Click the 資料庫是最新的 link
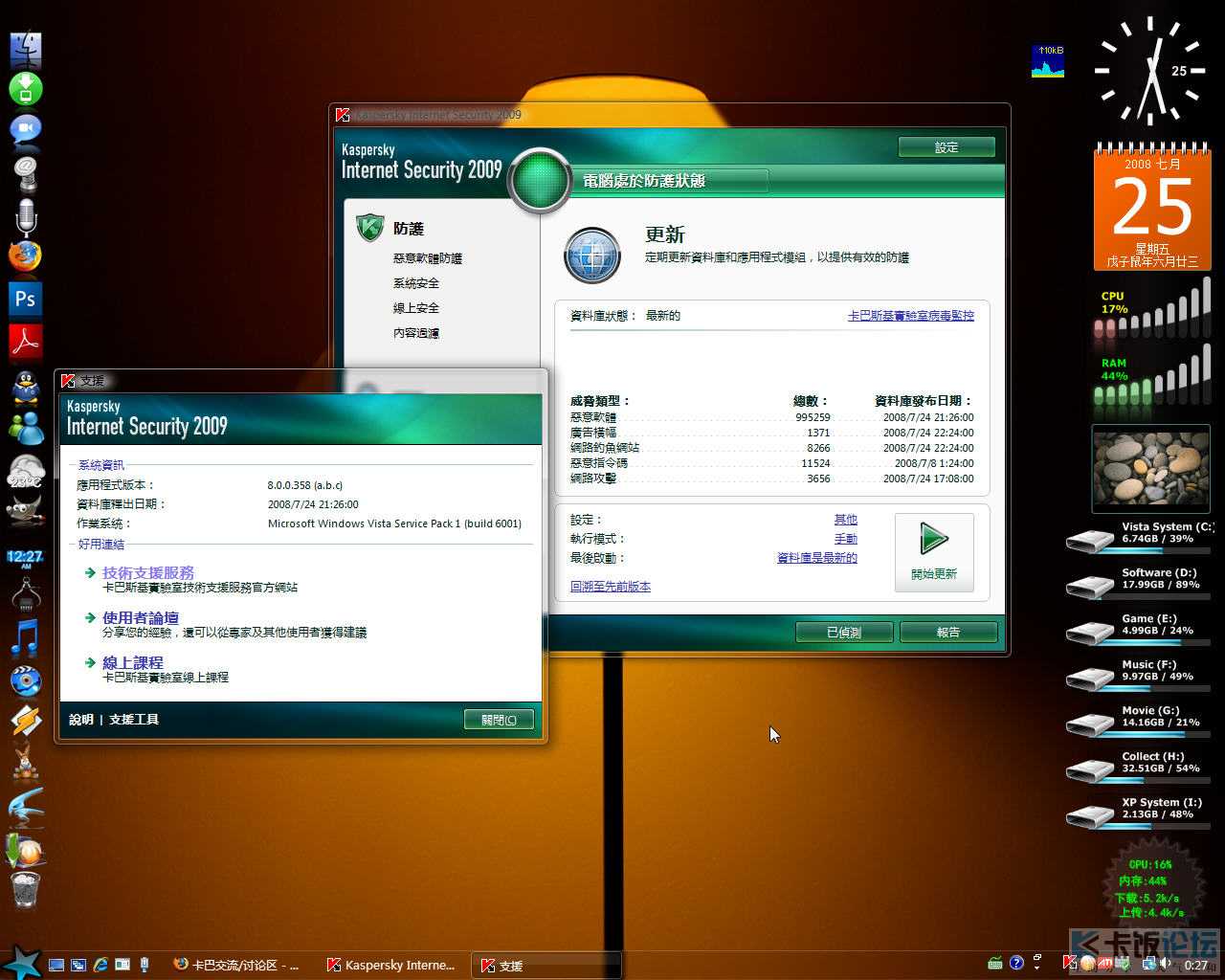Image resolution: width=1225 pixels, height=980 pixels. tap(817, 558)
